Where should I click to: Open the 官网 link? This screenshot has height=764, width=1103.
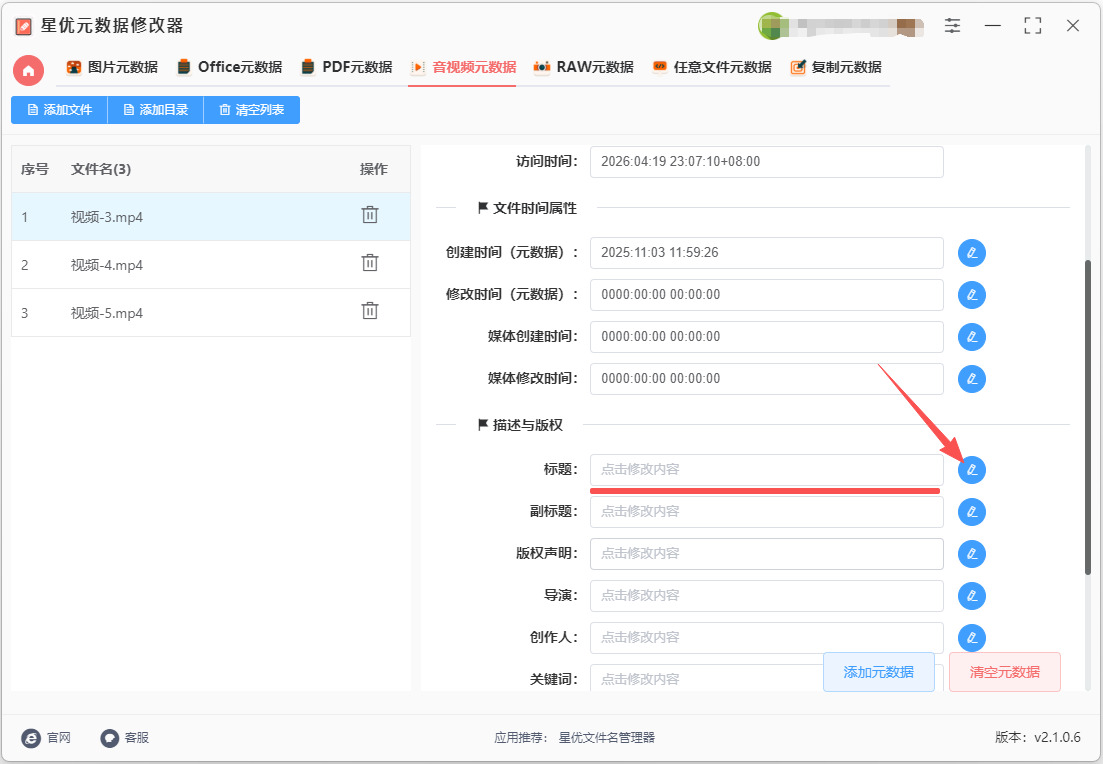point(46,737)
